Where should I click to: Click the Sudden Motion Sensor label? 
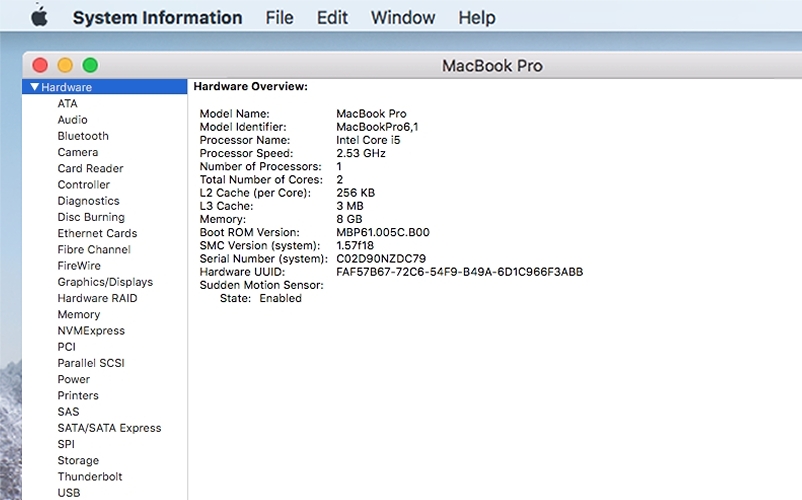(261, 285)
